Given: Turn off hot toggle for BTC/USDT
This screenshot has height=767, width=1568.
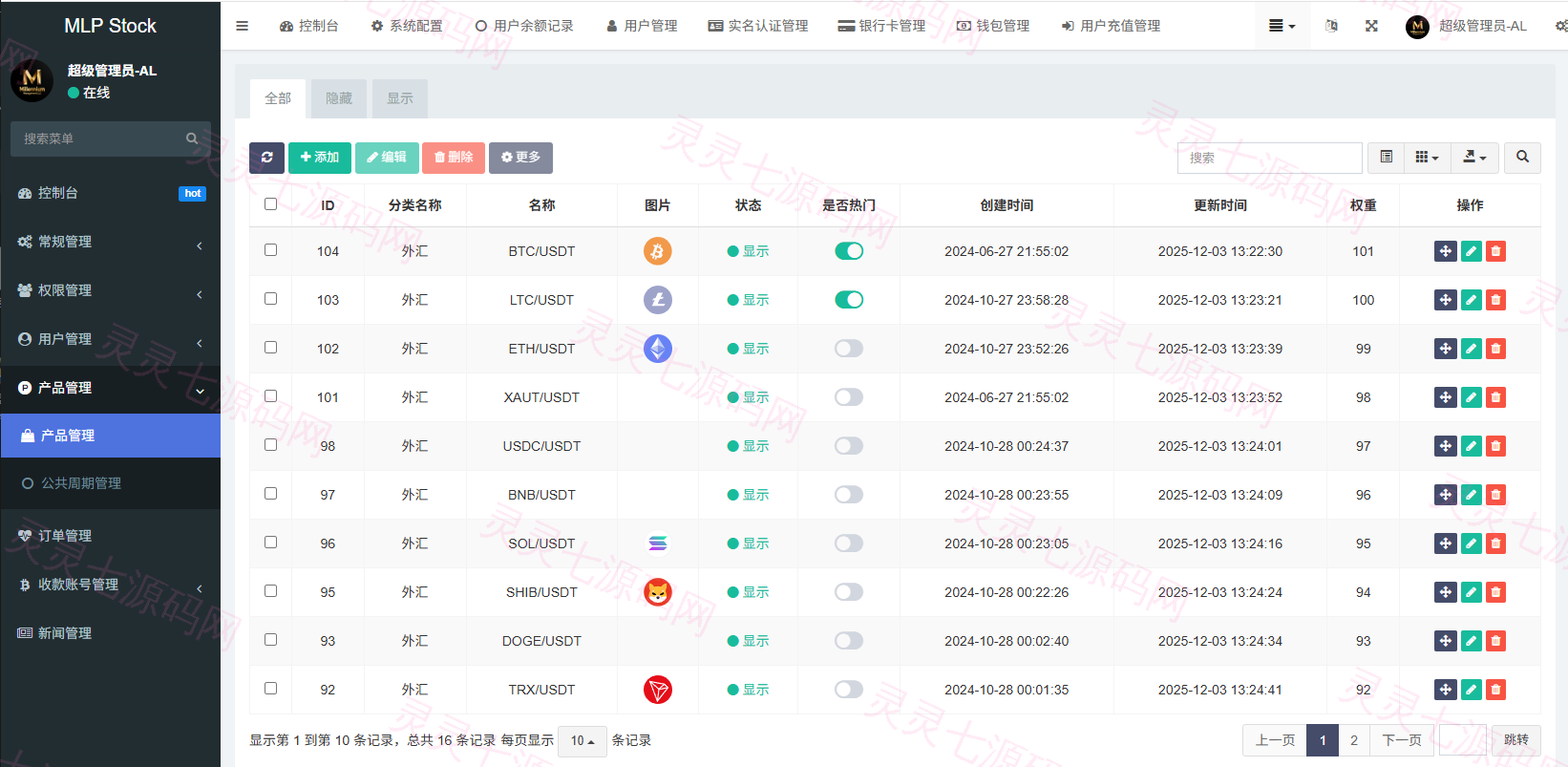Looking at the screenshot, I should tap(849, 251).
